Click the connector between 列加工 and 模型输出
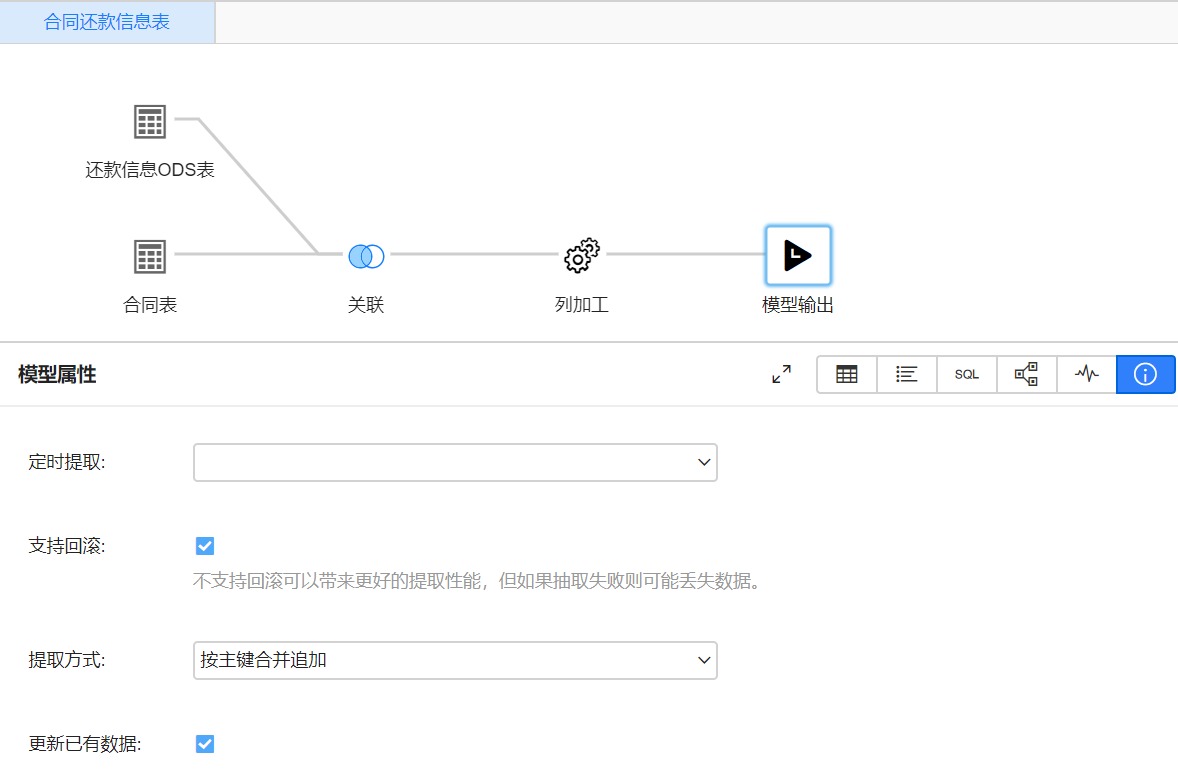 [685, 254]
